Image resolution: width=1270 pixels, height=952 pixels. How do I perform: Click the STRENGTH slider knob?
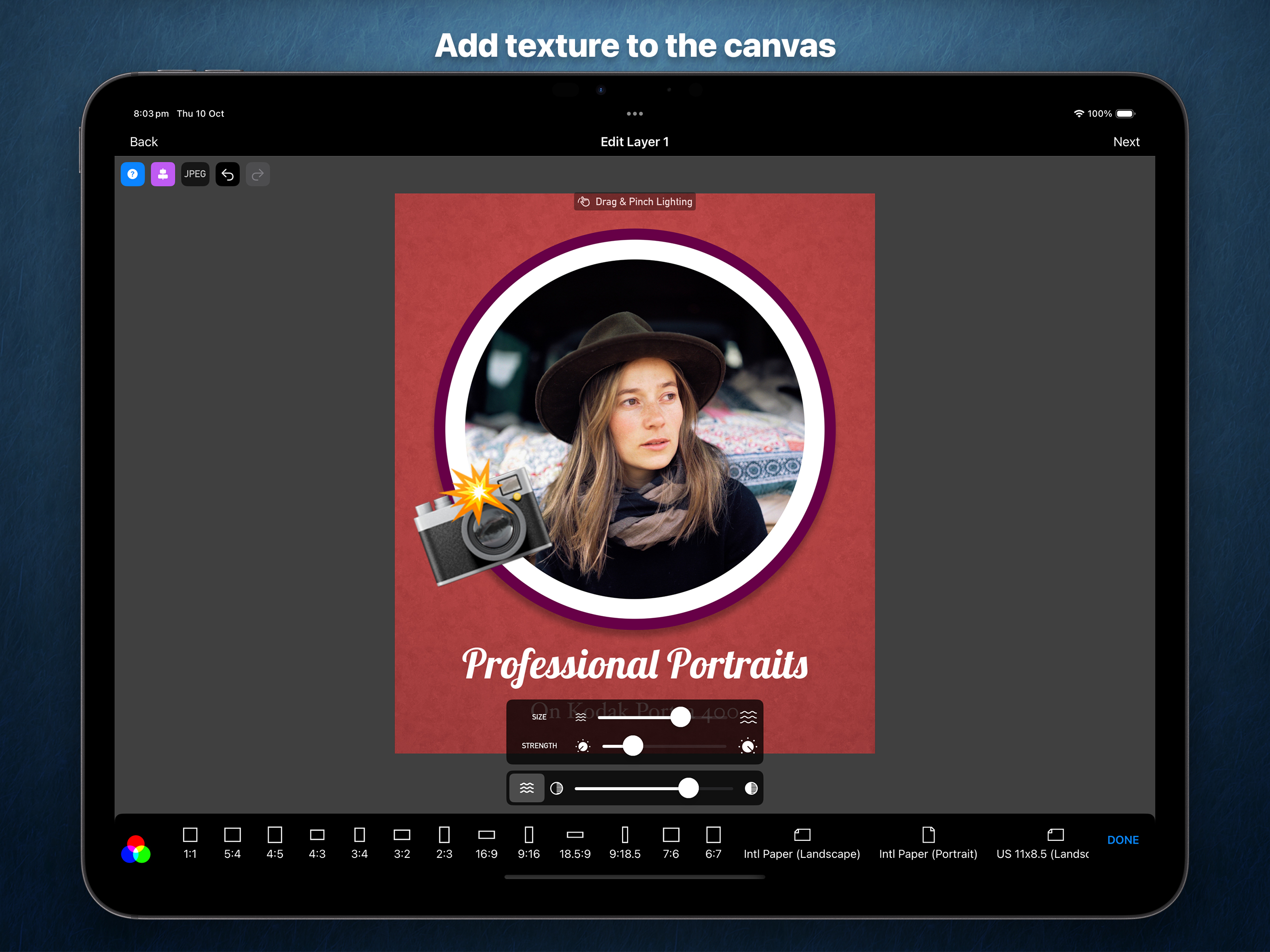tap(633, 745)
